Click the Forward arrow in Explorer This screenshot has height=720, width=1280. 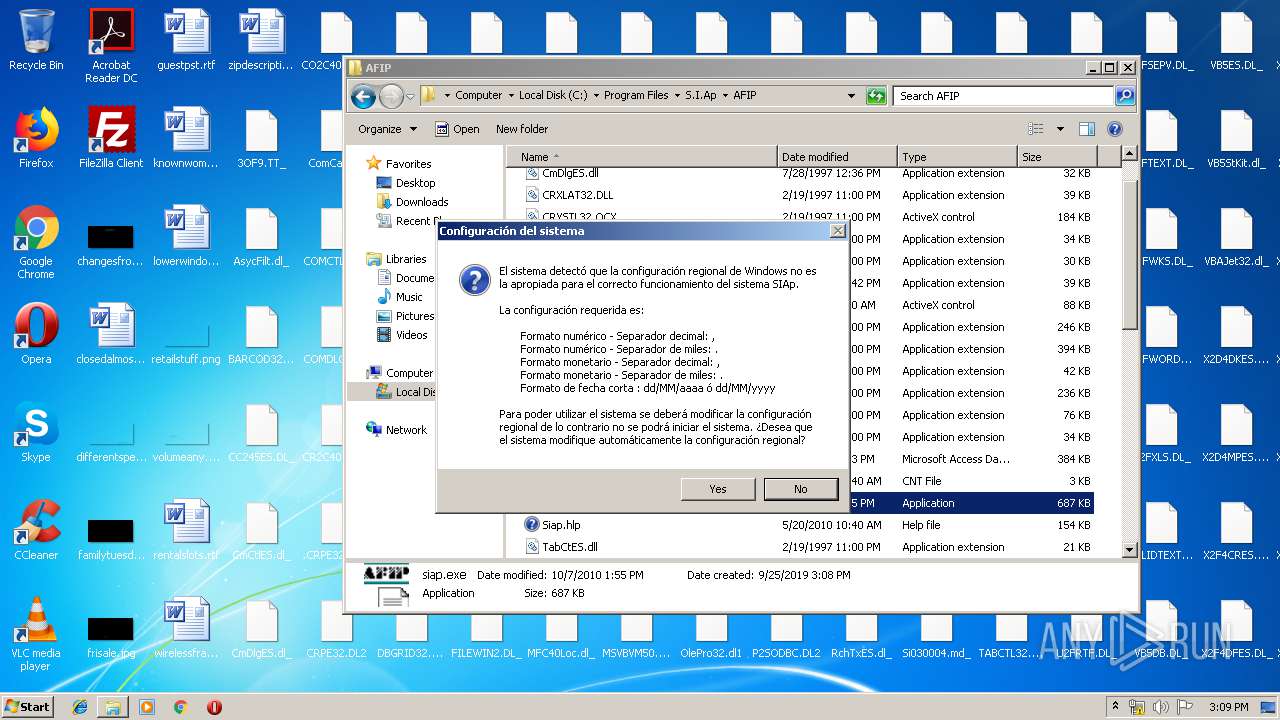point(391,96)
